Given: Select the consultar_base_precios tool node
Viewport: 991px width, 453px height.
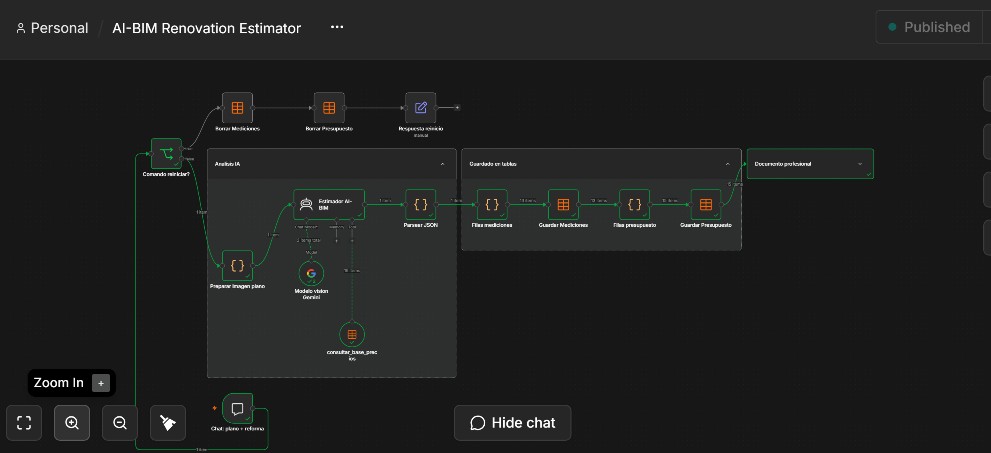Looking at the screenshot, I should pyautogui.click(x=352, y=334).
